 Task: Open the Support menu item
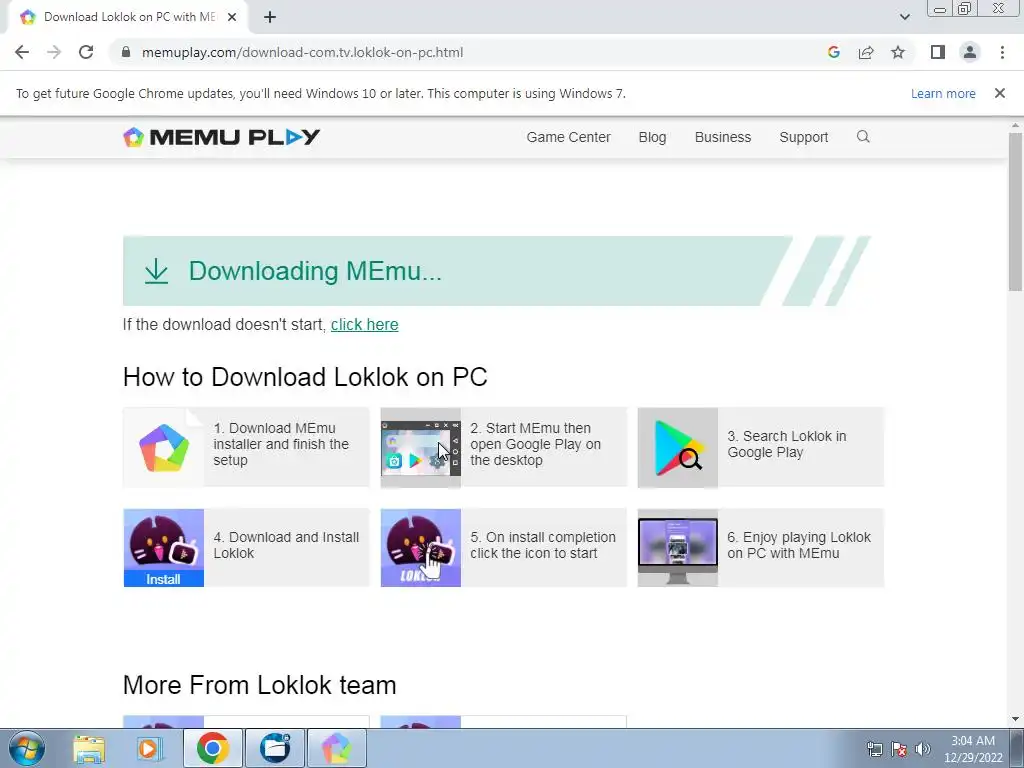803,137
